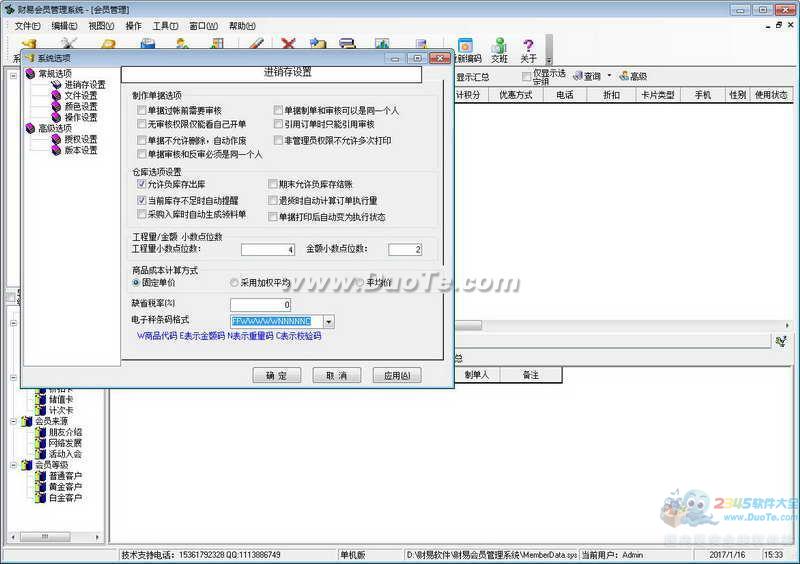
Task: Collapse the 会员等级 tree node
Action: pyautogui.click(x=14, y=465)
